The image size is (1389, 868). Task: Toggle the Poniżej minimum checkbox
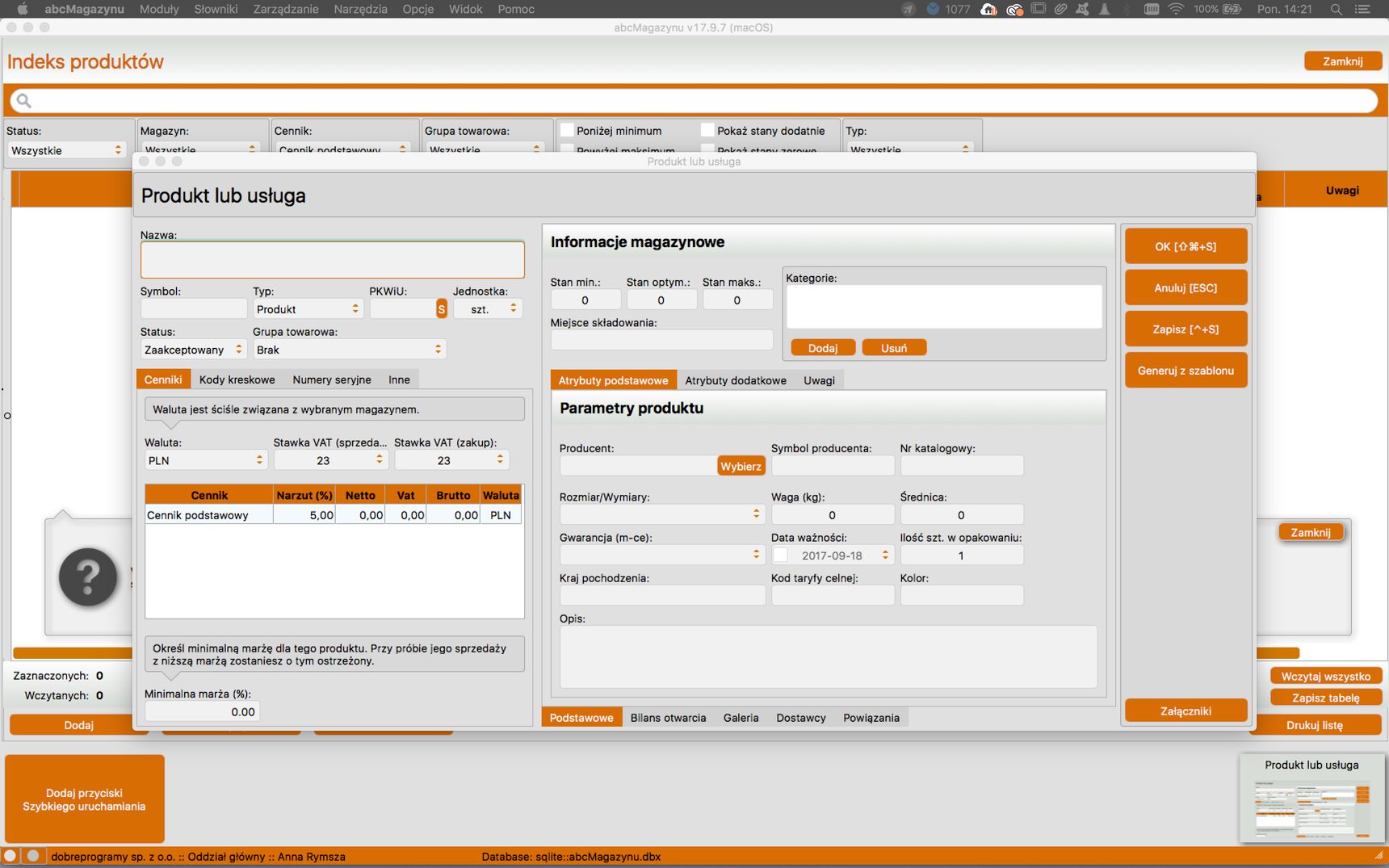coord(567,130)
